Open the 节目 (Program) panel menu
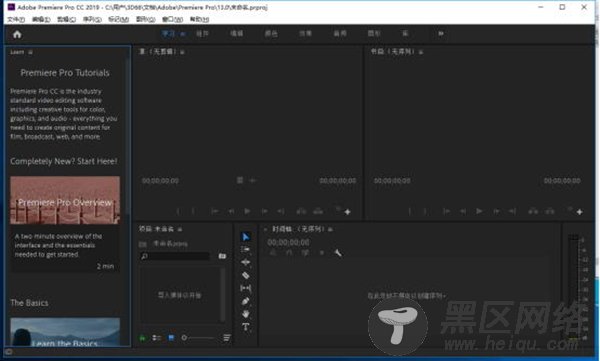Viewport: 600px width, 361px height. point(421,52)
